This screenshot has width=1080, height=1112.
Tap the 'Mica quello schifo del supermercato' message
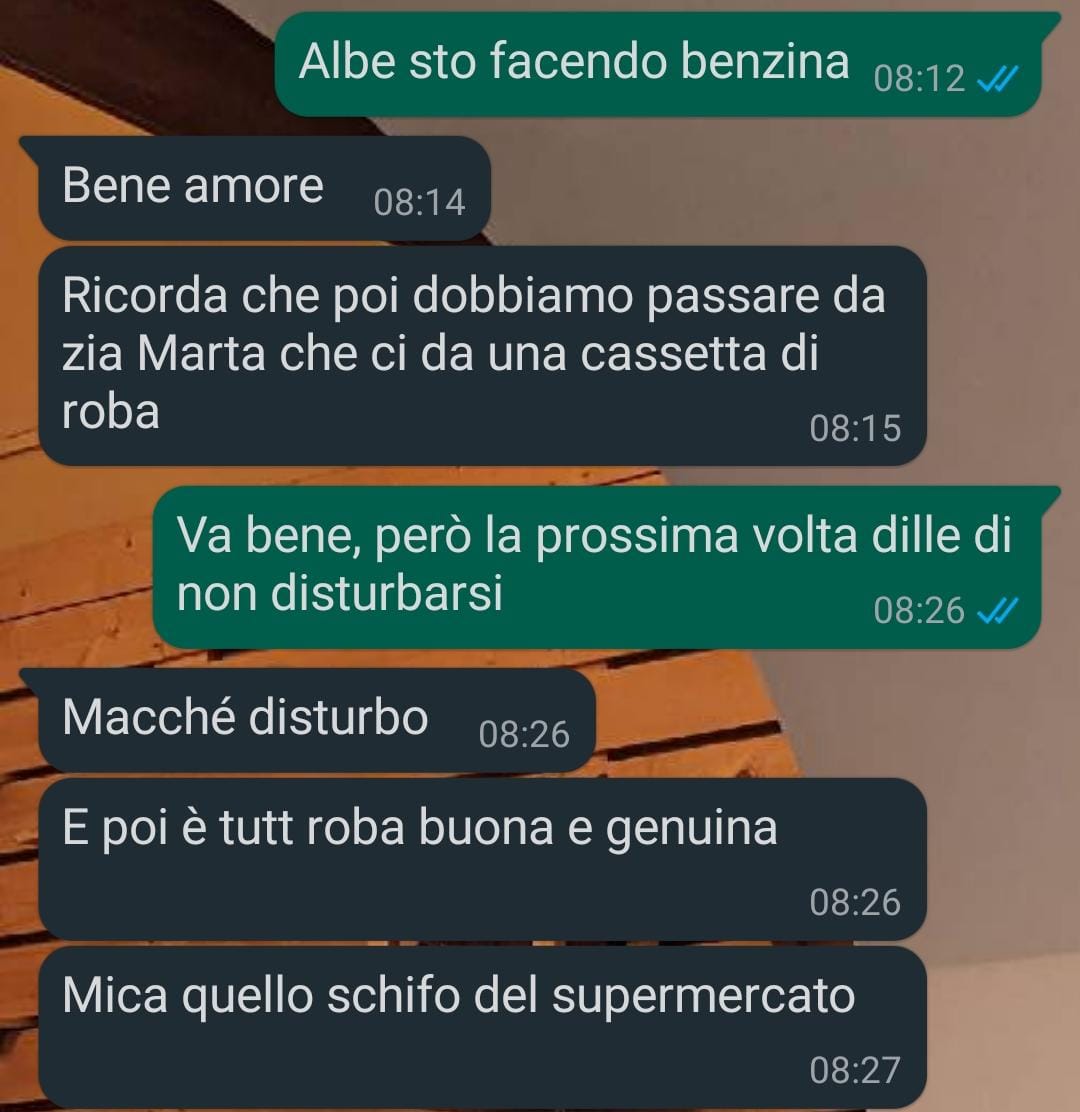(x=482, y=1027)
